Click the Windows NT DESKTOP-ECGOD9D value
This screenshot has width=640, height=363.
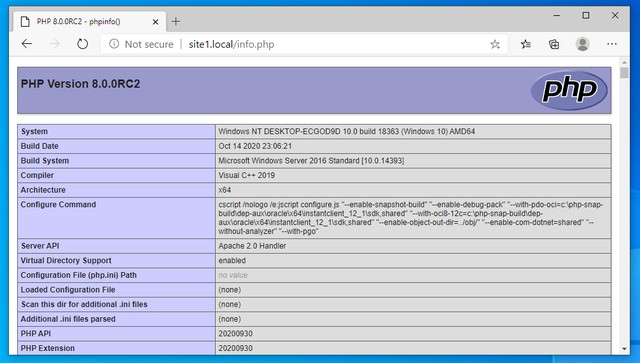pyautogui.click(x=347, y=131)
